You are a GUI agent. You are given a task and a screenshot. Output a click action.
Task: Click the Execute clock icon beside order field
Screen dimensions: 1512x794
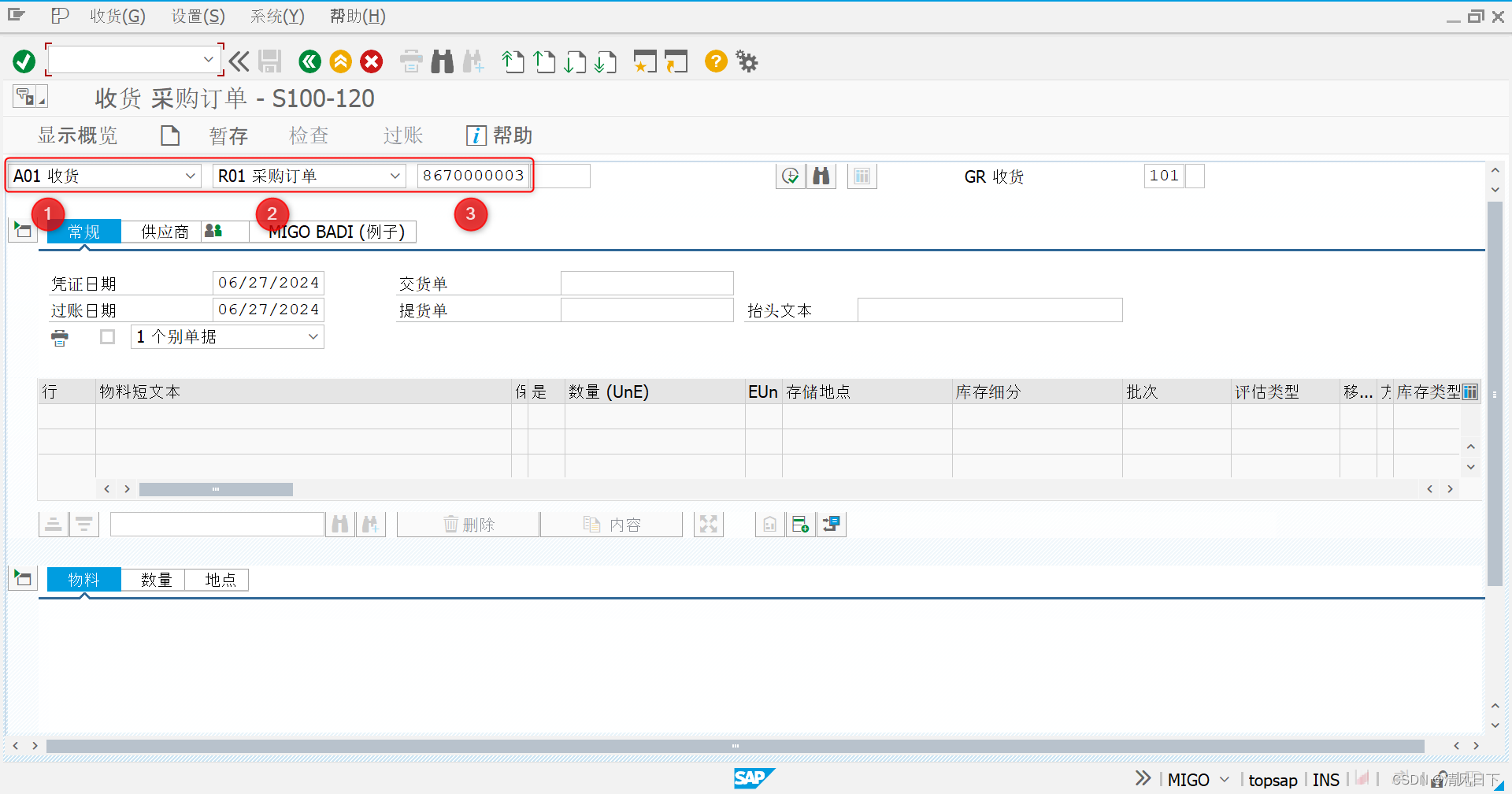791,176
